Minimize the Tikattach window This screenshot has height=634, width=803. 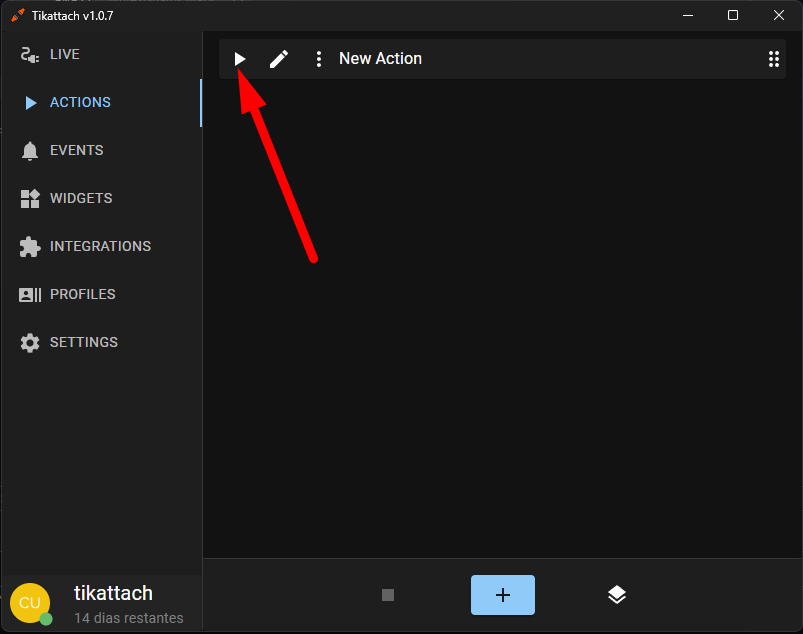[x=688, y=15]
